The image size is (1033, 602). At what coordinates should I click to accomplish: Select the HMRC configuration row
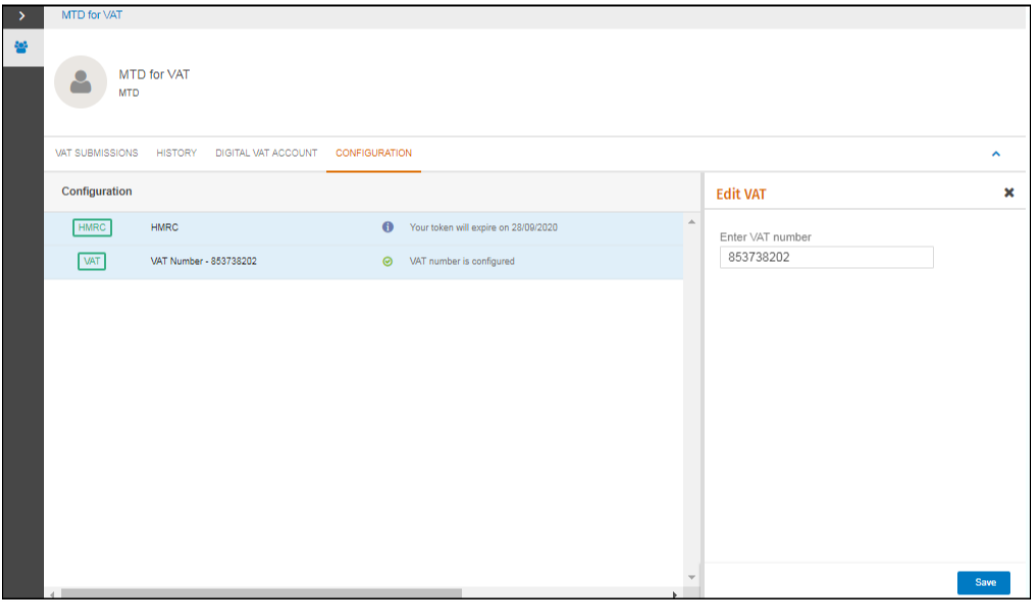tap(364, 227)
